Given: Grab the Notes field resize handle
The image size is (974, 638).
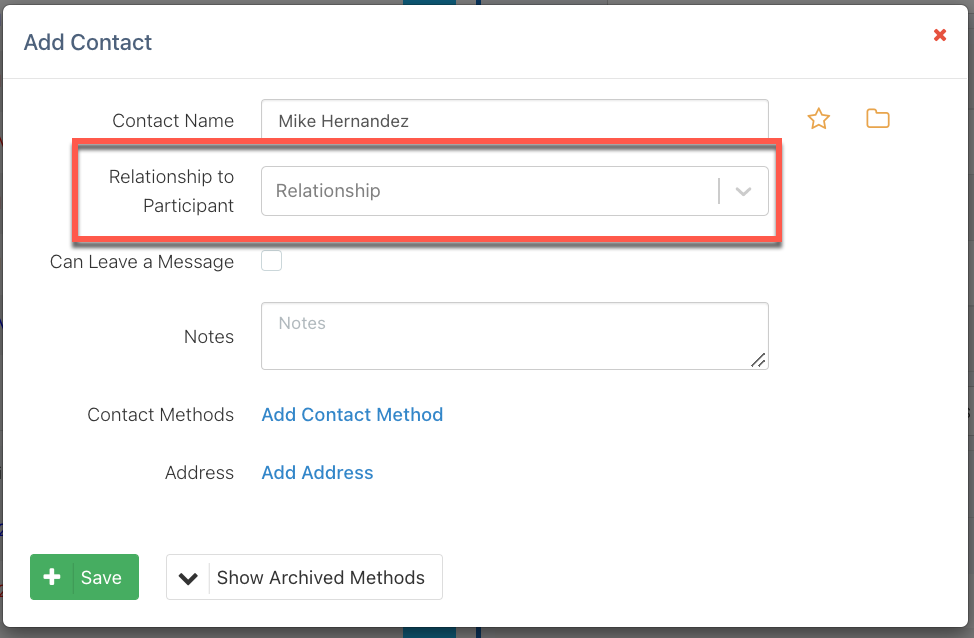Looking at the screenshot, I should 758,360.
